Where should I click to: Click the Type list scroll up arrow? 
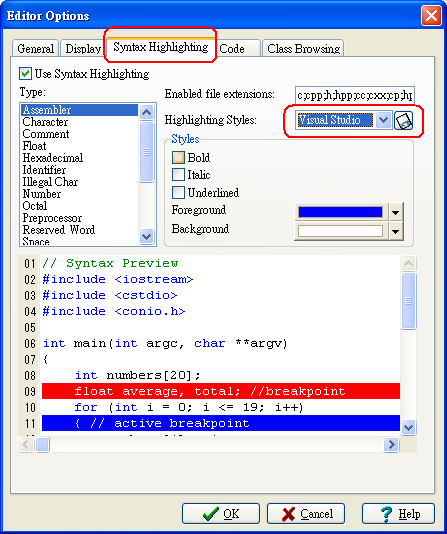click(x=146, y=112)
